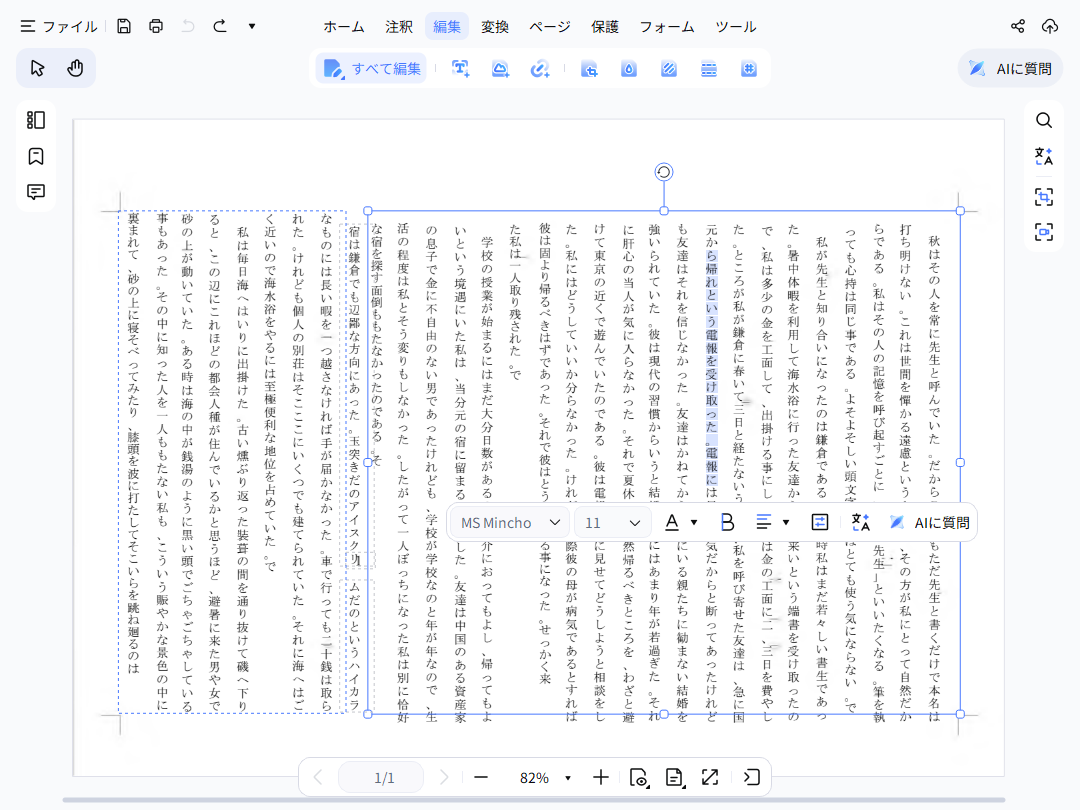Image resolution: width=1080 pixels, height=810 pixels.
Task: Expand the quick access toolbar dropdown arrow
Action: [252, 26]
